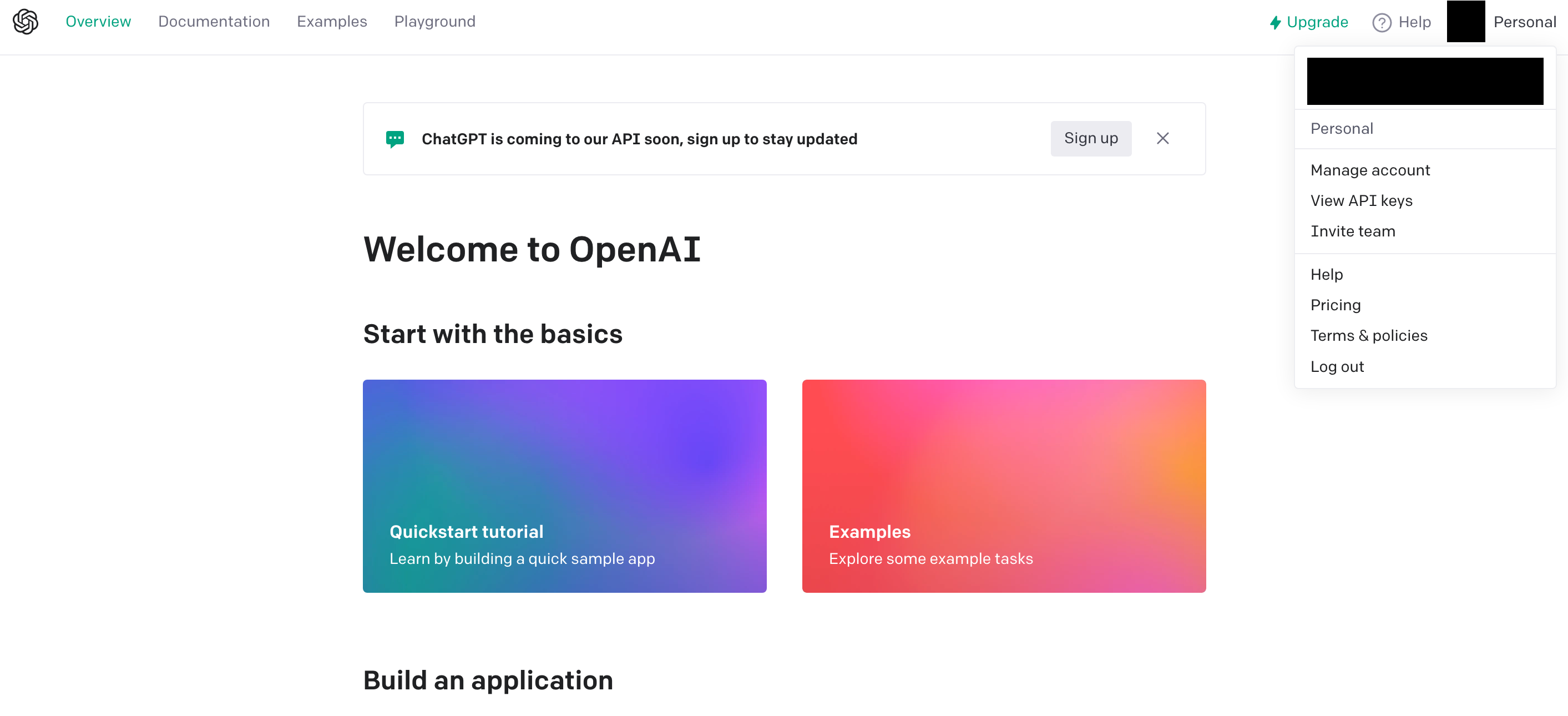Go to the Examples tab
Viewport: 1568px width, 716px height.
click(332, 21)
